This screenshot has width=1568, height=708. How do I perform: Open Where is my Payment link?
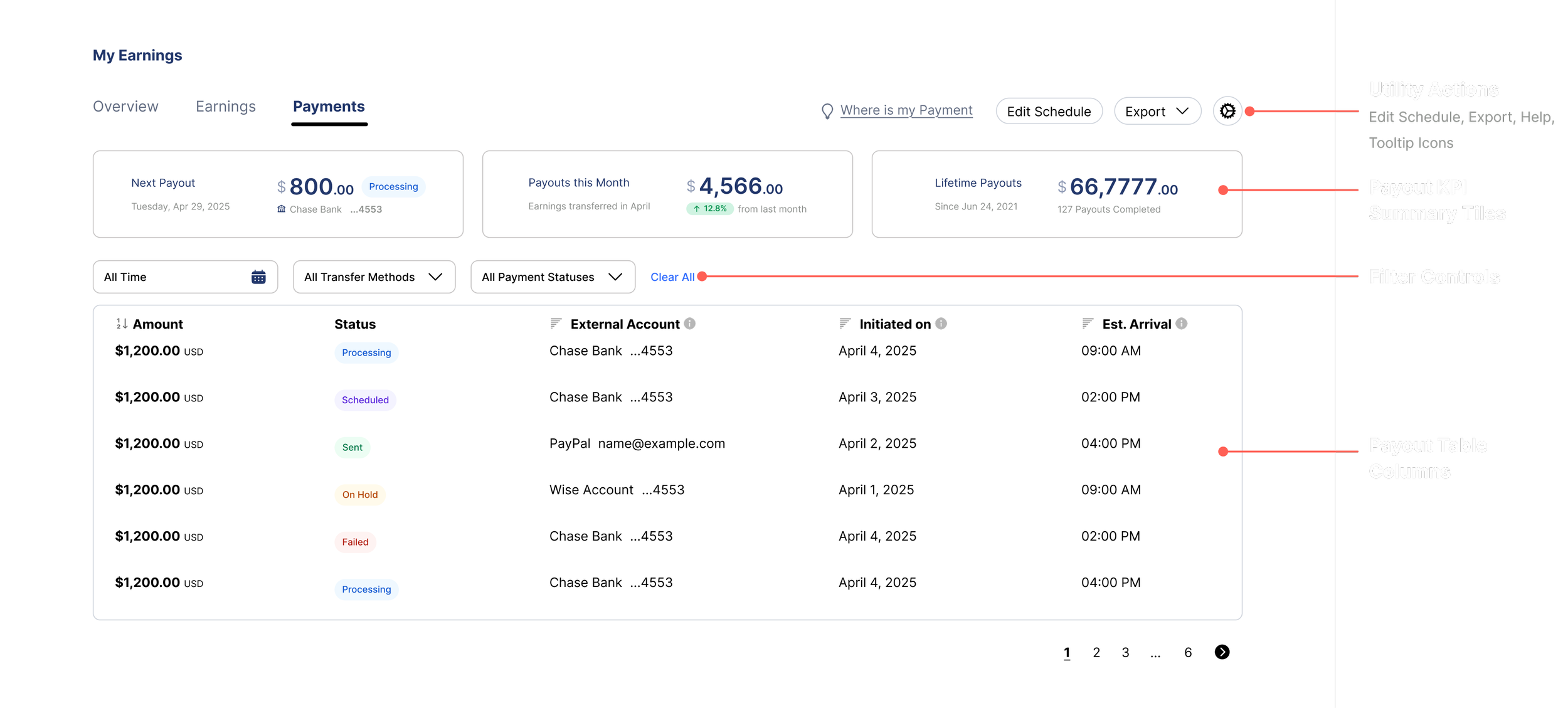[x=906, y=110]
